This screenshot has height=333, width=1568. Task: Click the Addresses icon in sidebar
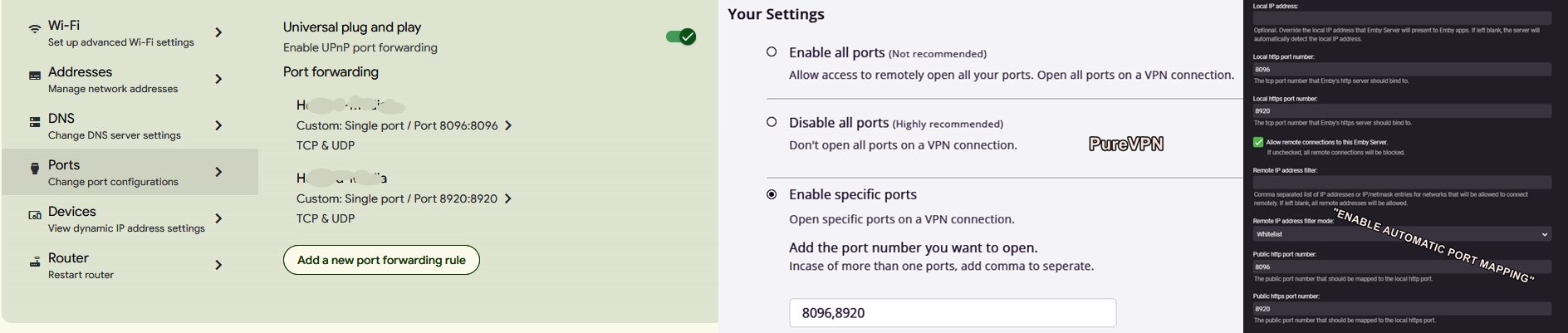point(35,76)
